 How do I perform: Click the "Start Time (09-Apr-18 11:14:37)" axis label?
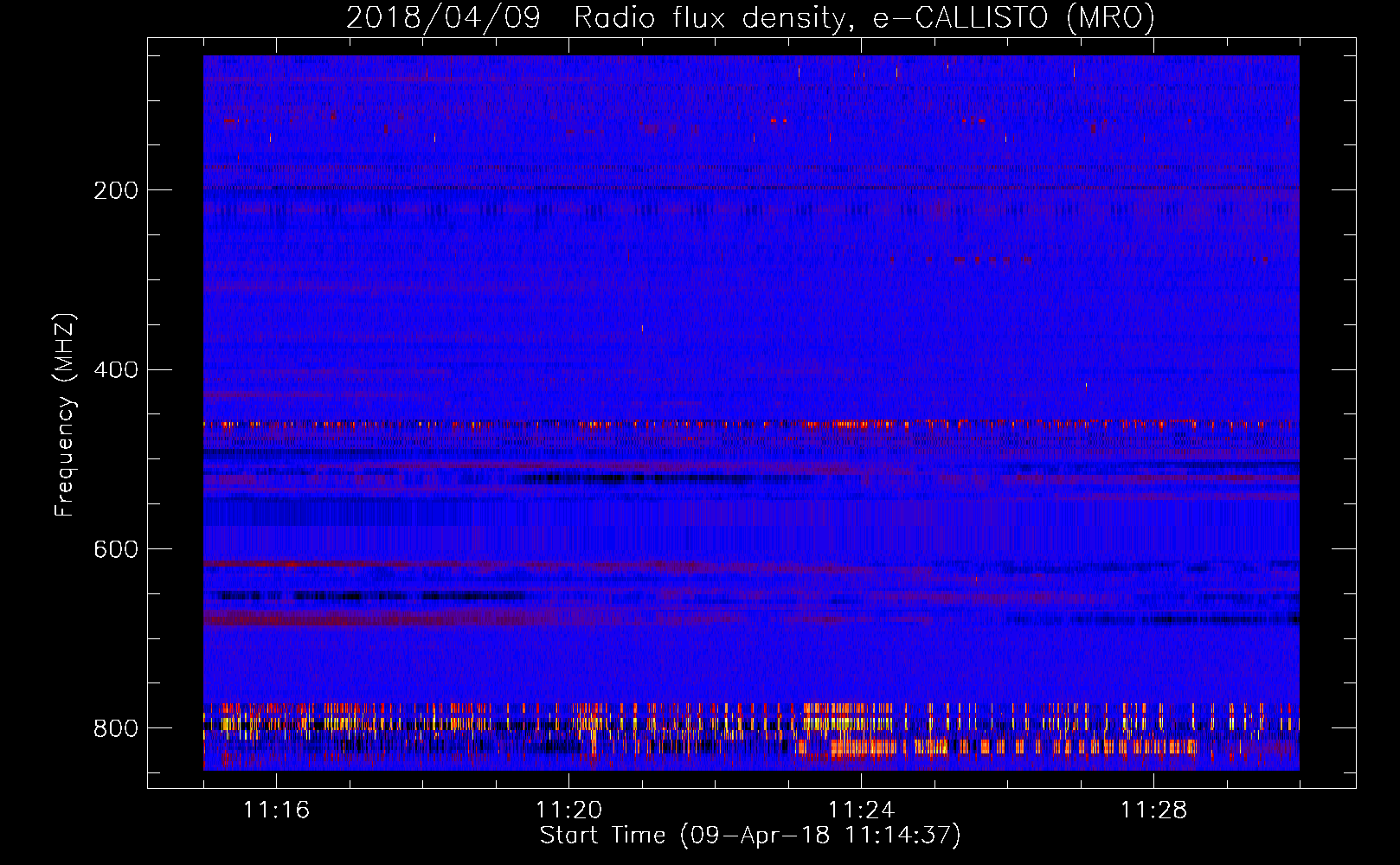[750, 836]
